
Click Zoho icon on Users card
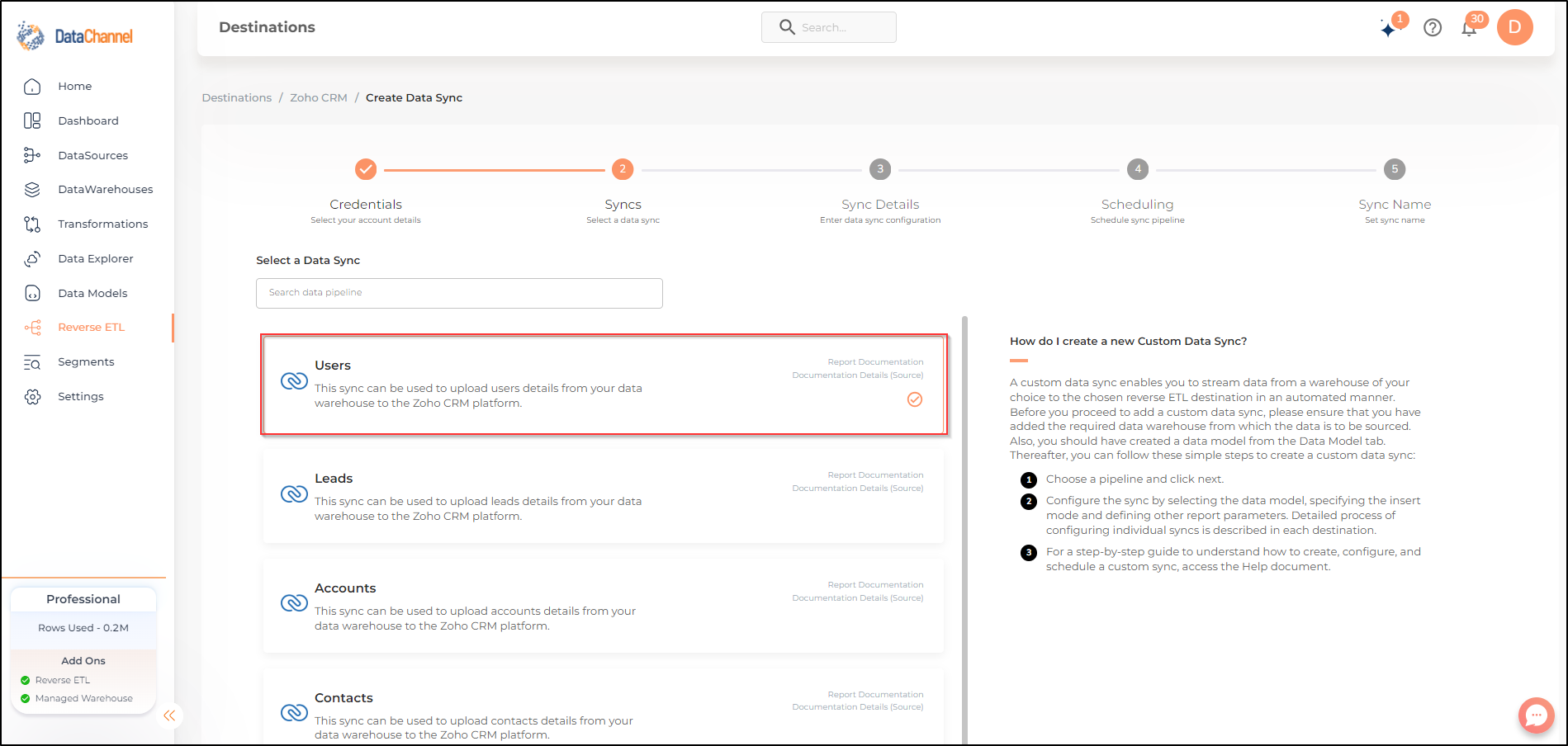pyautogui.click(x=294, y=381)
